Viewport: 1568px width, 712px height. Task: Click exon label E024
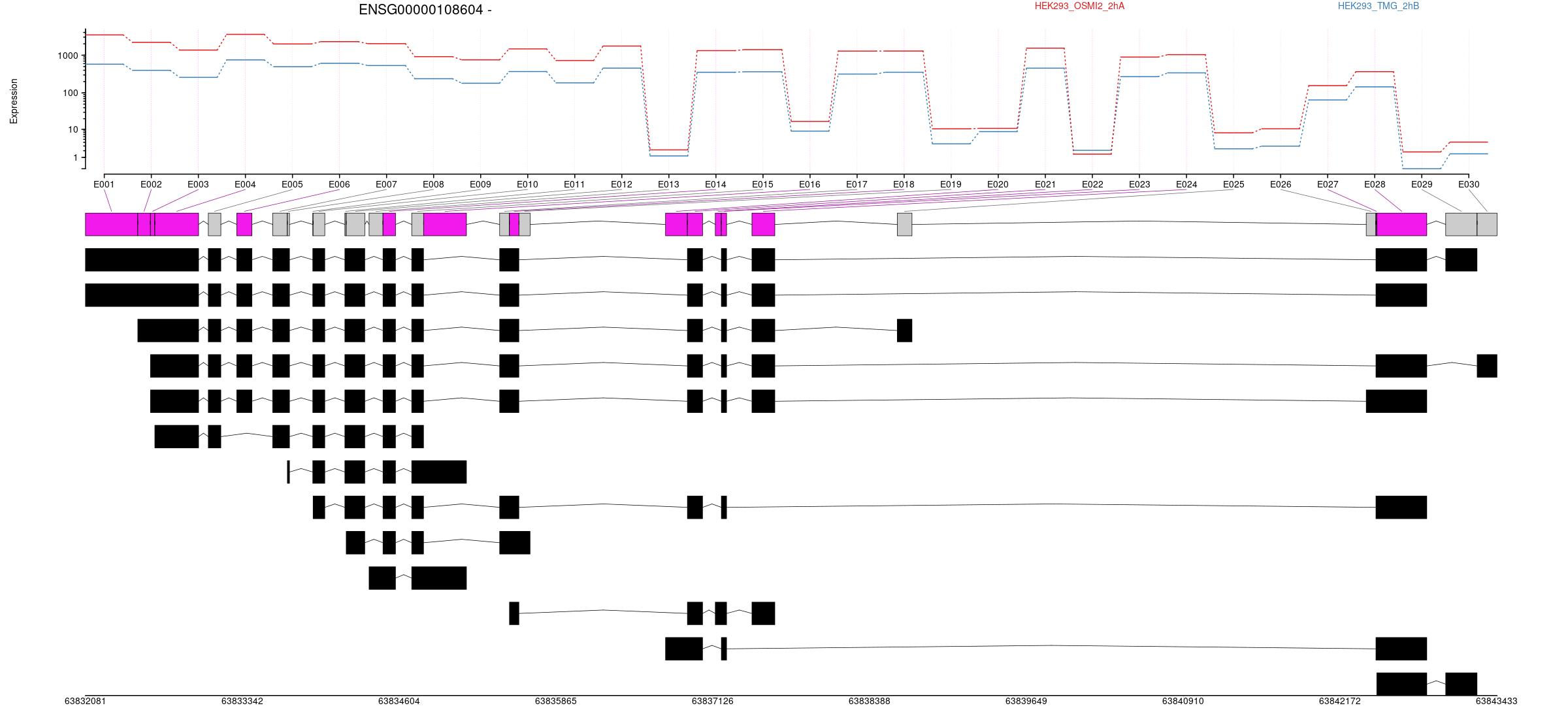tap(1186, 184)
